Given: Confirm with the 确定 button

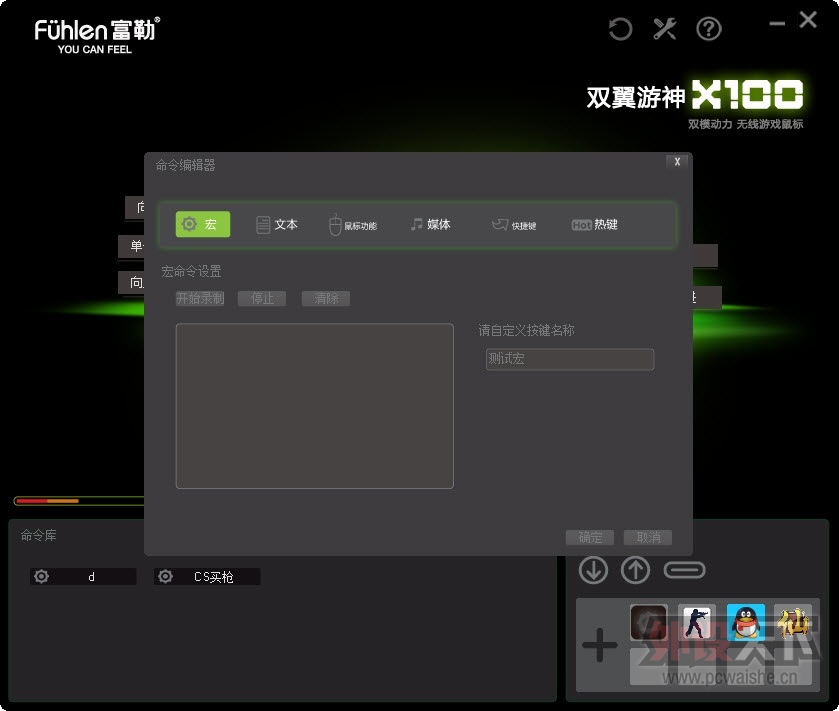Looking at the screenshot, I should click(590, 537).
